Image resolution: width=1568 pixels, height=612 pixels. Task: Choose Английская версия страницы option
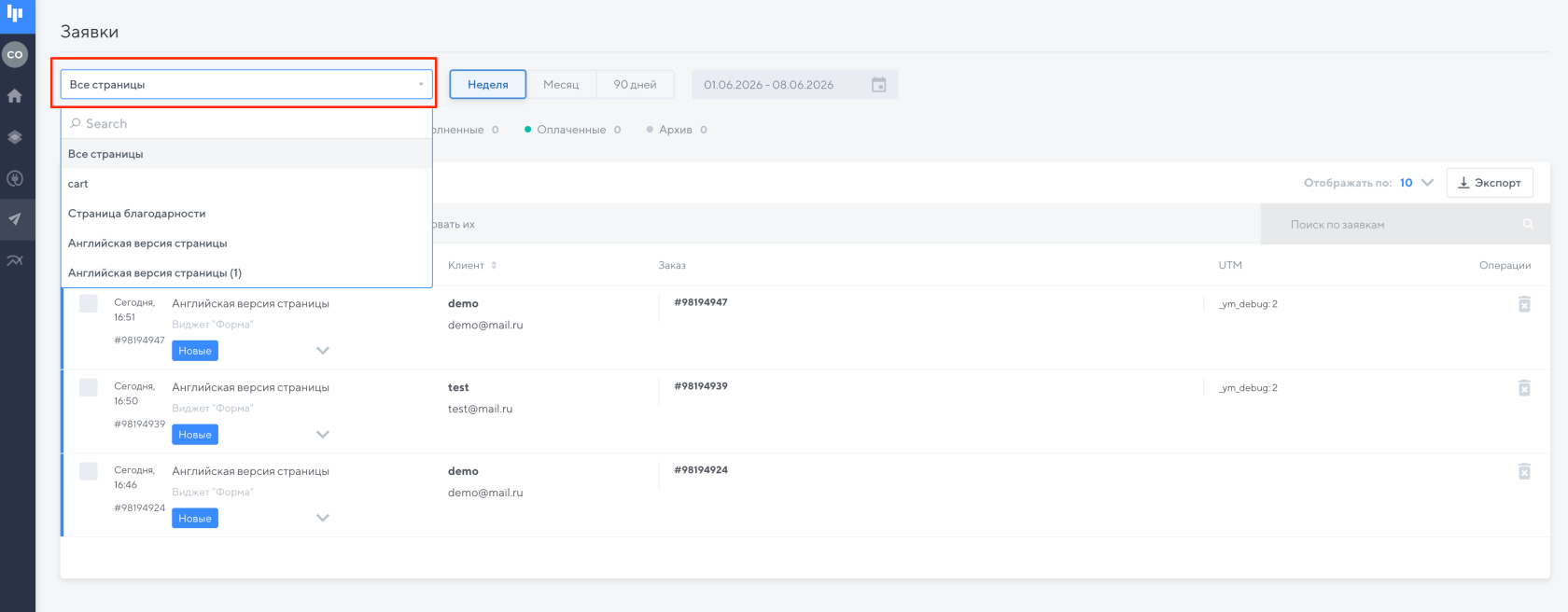(246, 243)
